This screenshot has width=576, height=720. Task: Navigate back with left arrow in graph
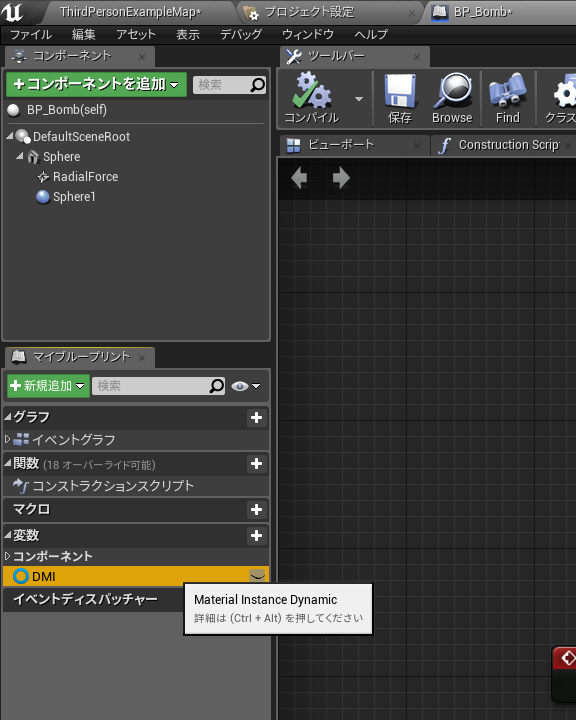[x=299, y=178]
